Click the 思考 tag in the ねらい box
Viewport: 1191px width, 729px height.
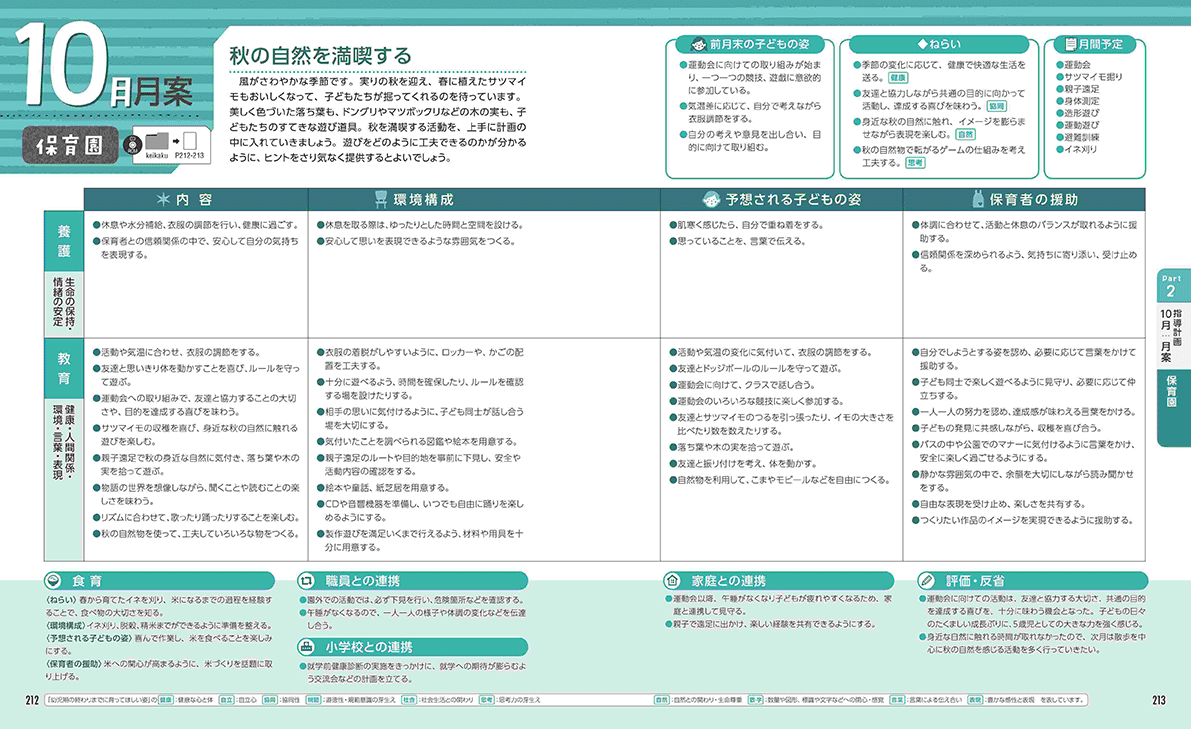click(915, 163)
